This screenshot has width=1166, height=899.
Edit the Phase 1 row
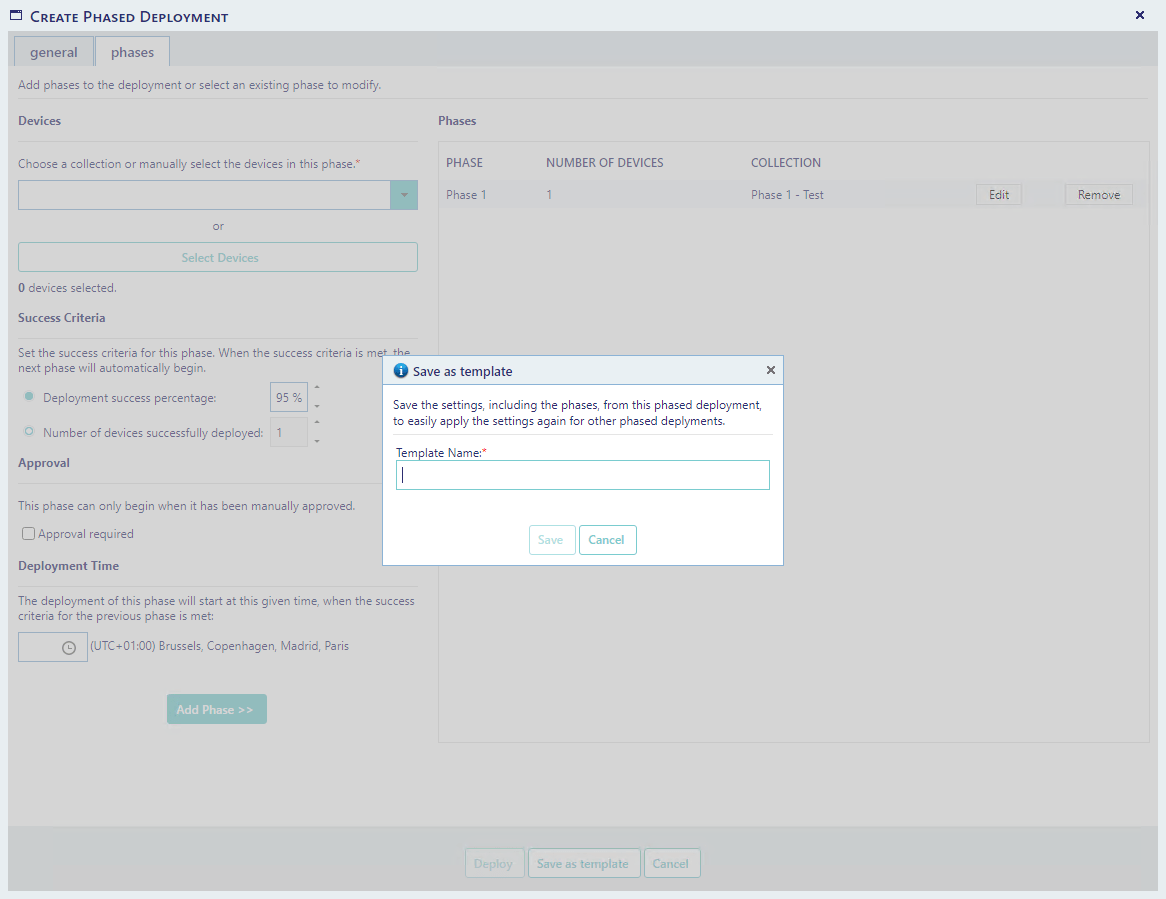click(999, 195)
